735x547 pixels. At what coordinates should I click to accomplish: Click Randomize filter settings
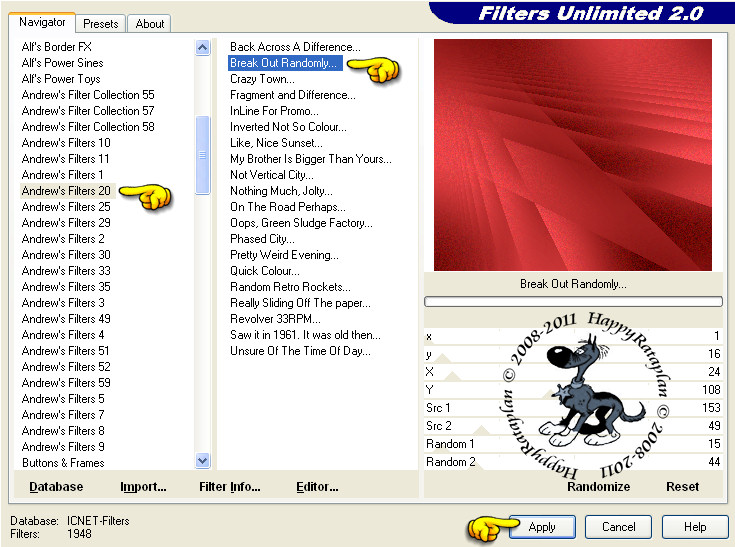click(598, 487)
